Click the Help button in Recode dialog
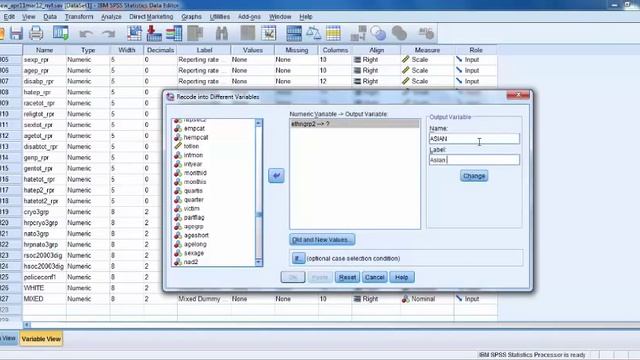 tap(402, 277)
